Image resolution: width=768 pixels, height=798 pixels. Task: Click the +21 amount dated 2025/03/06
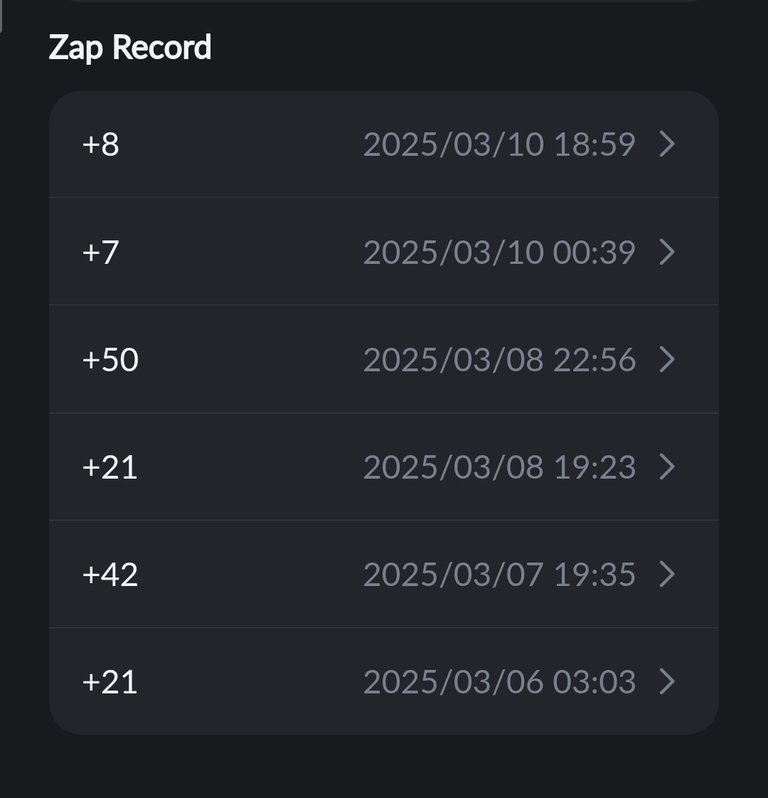[110, 682]
